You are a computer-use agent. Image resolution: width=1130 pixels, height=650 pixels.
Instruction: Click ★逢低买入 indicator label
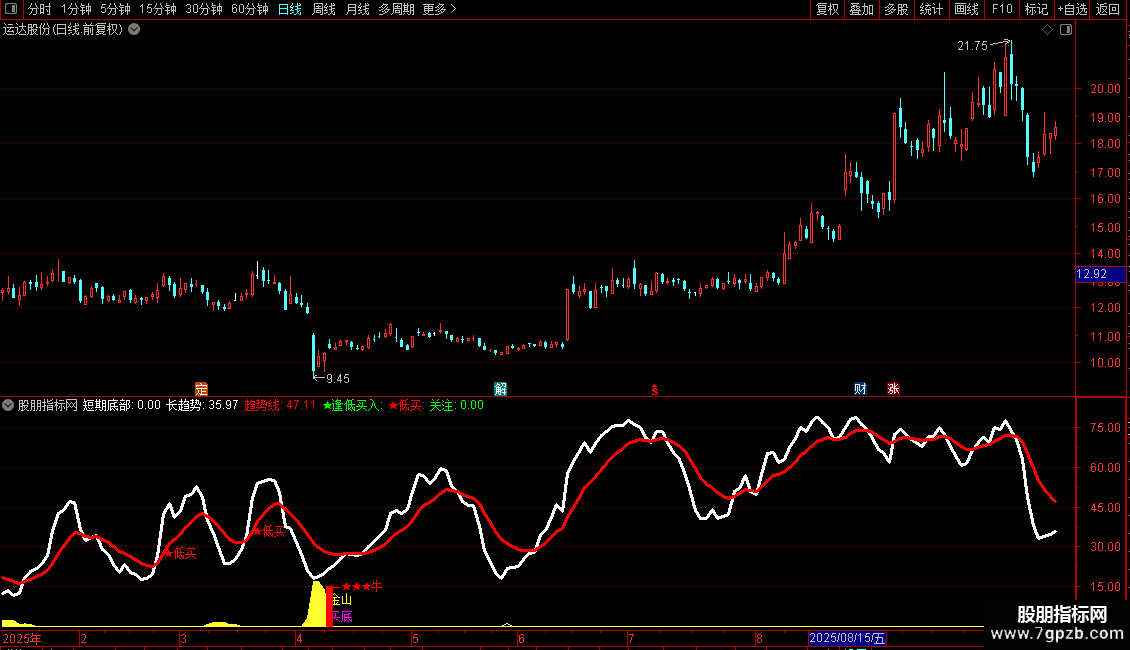353,405
